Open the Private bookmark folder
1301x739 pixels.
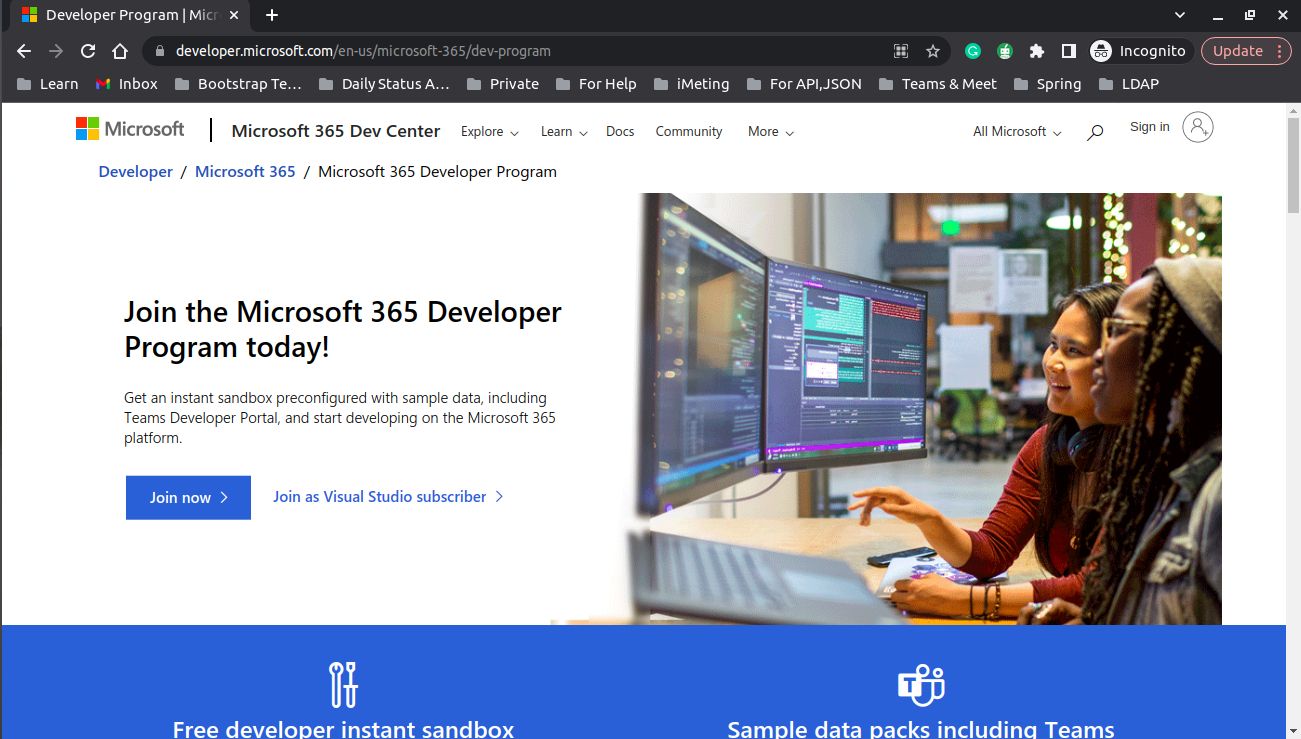[503, 84]
